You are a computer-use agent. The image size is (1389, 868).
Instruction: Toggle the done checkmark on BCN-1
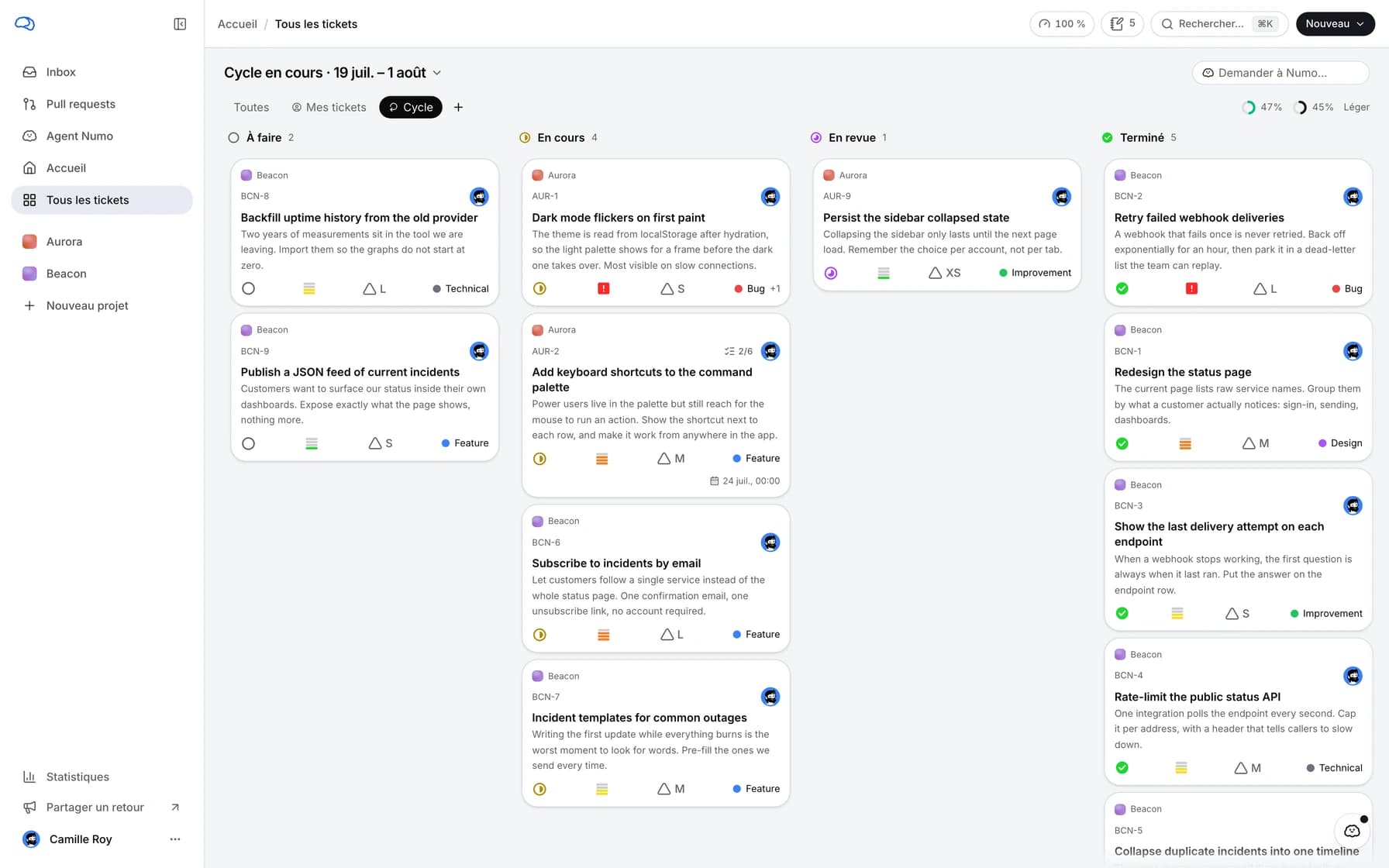click(1122, 443)
